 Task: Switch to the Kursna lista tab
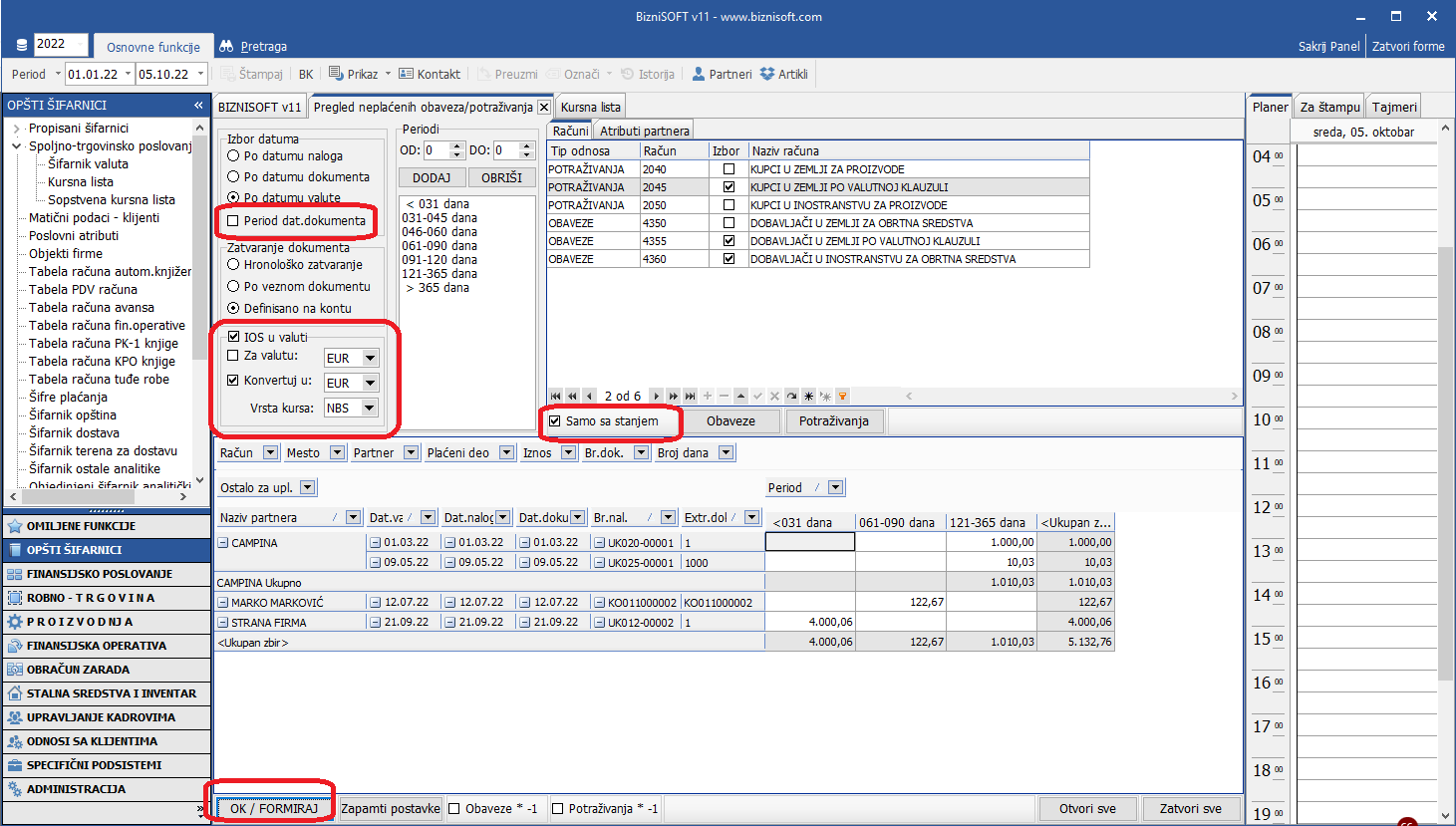[590, 107]
